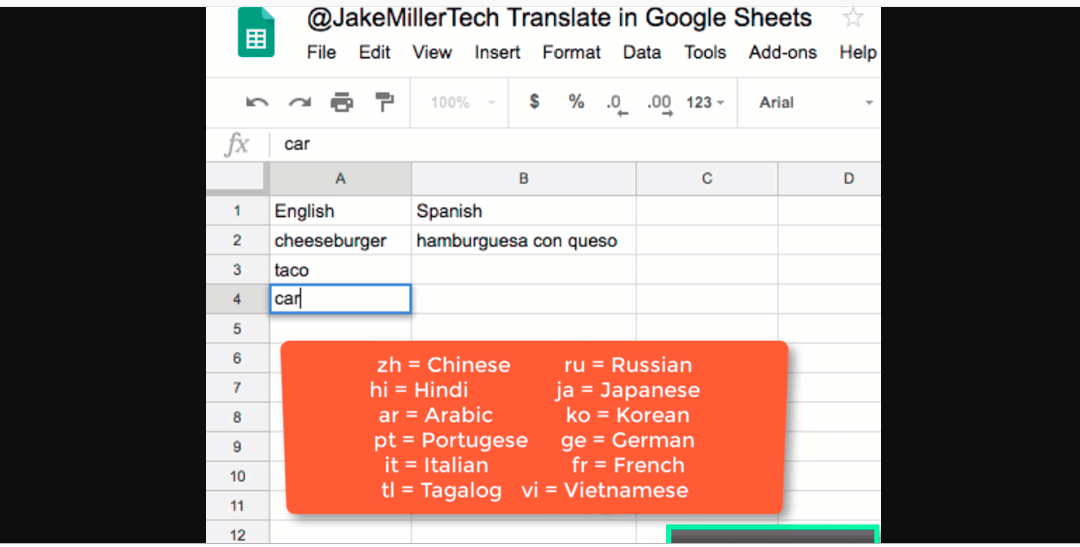Screen dimensions: 1080x547
Task: Print the spreadsheet
Action: pyautogui.click(x=342, y=103)
